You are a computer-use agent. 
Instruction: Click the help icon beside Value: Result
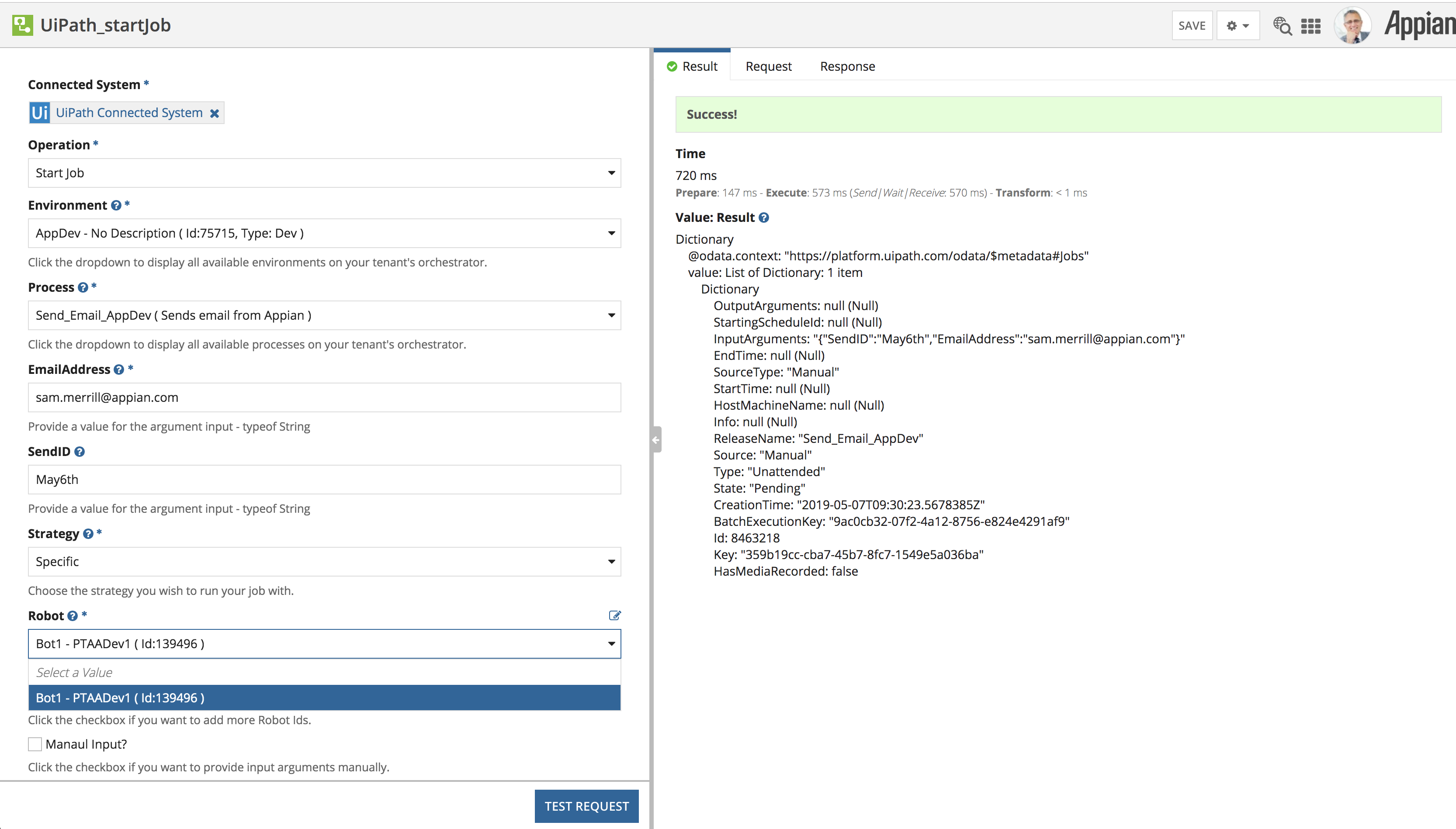click(764, 218)
